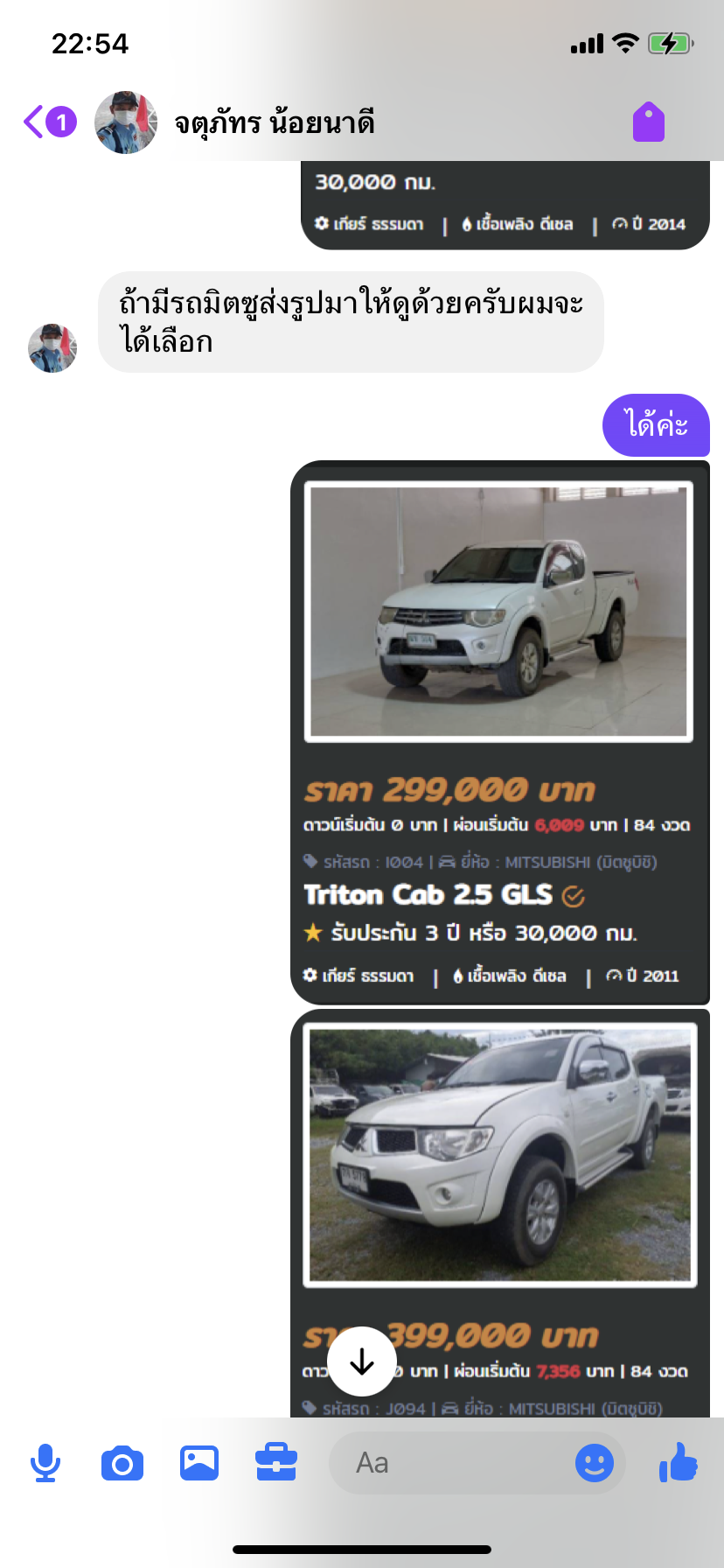Screen dimensions: 724x1568
Task: Tap the received message about Mitsubishi cars
Action: 351,322
